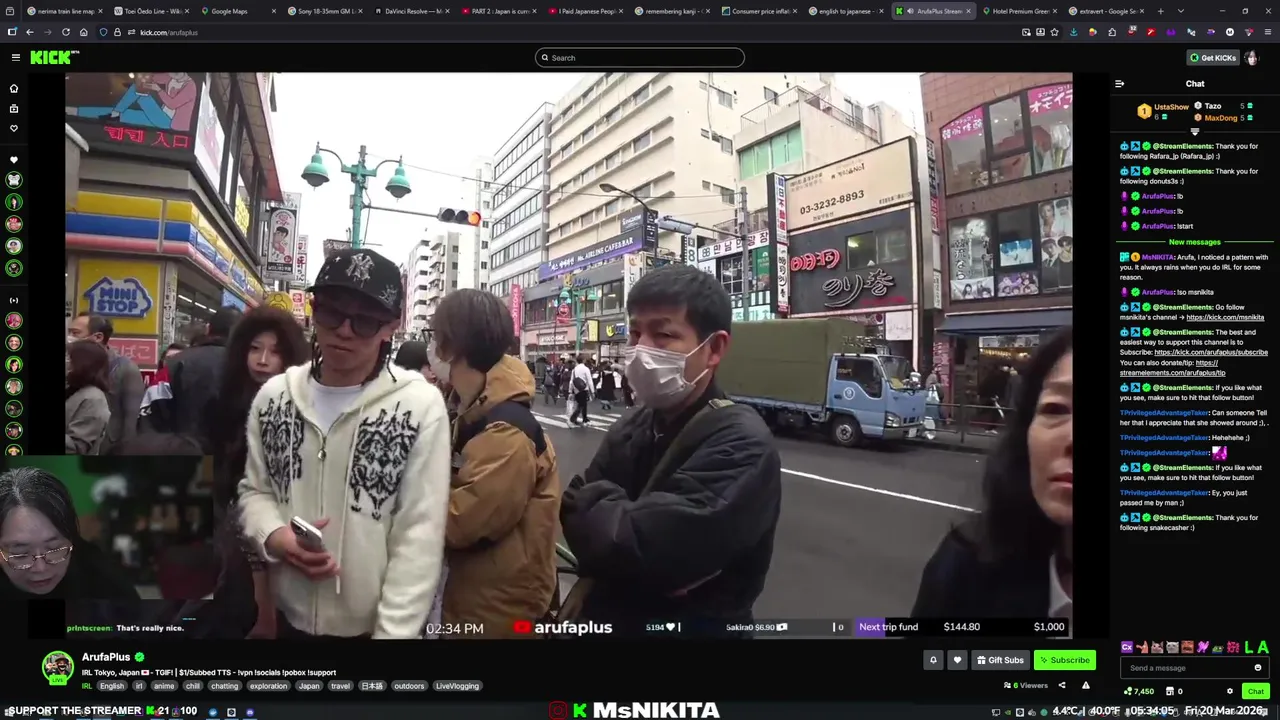Toggle the follow heart for ArufaPlus
1280x720 pixels.
click(x=957, y=660)
